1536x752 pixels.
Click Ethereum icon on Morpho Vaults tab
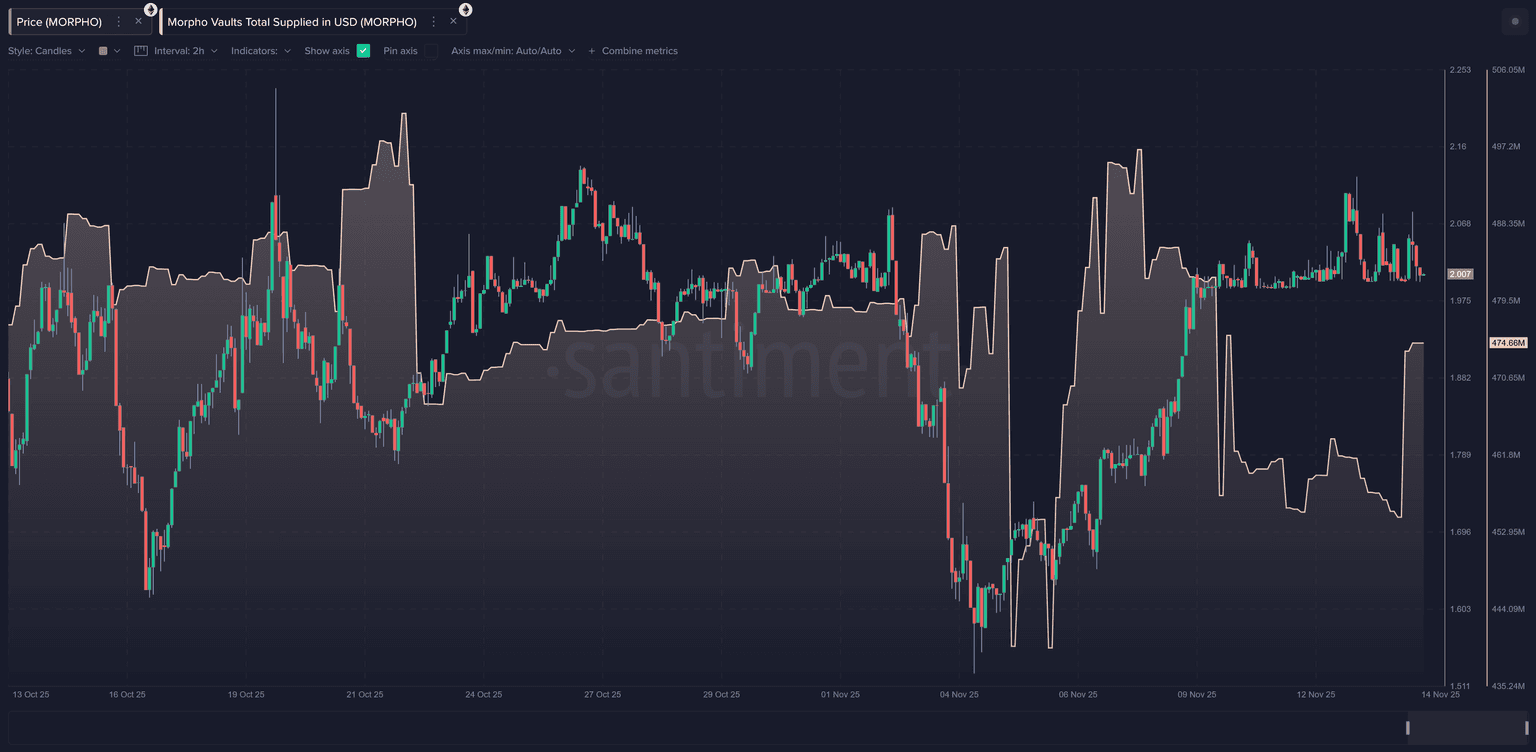465,9
